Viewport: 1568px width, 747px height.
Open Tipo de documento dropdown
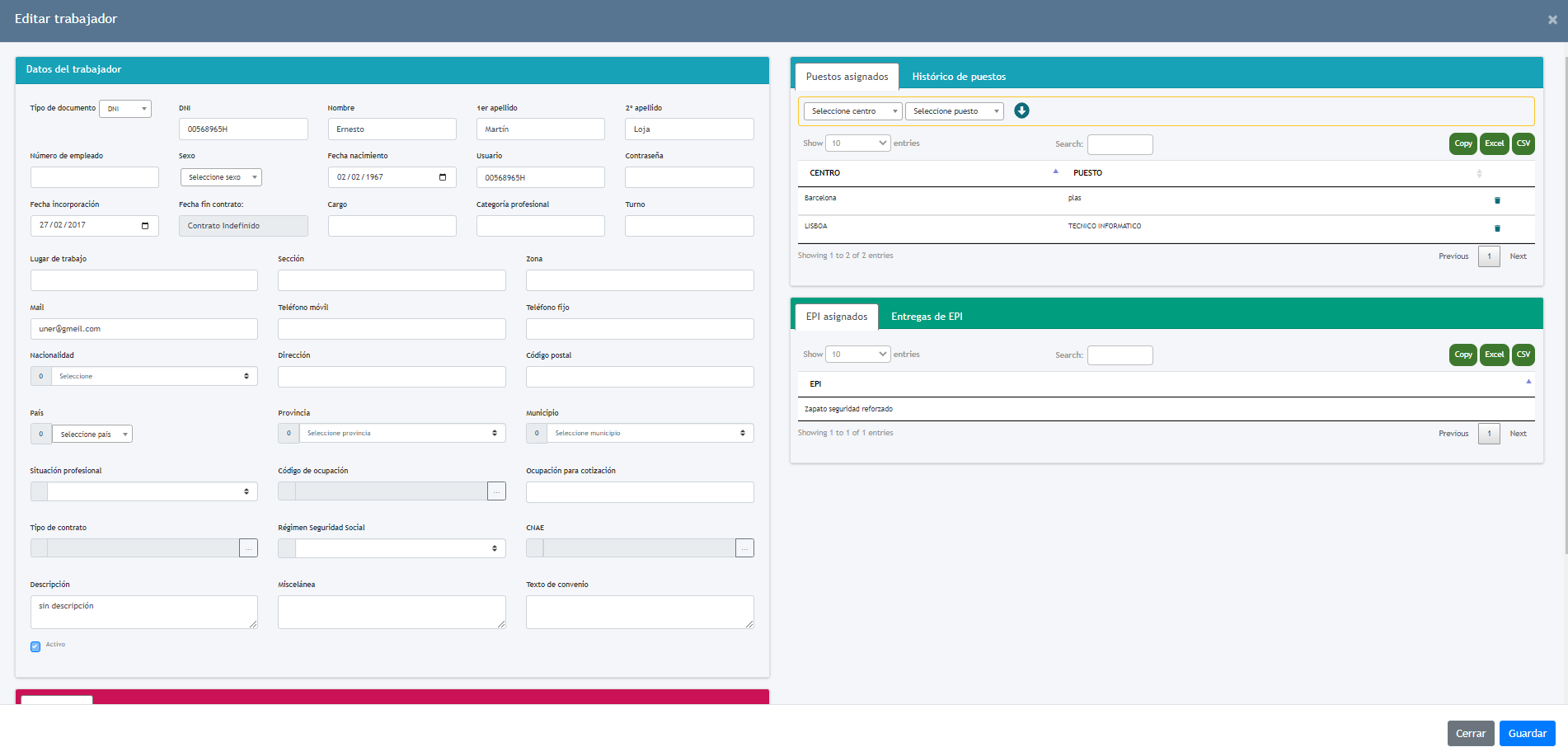point(125,109)
